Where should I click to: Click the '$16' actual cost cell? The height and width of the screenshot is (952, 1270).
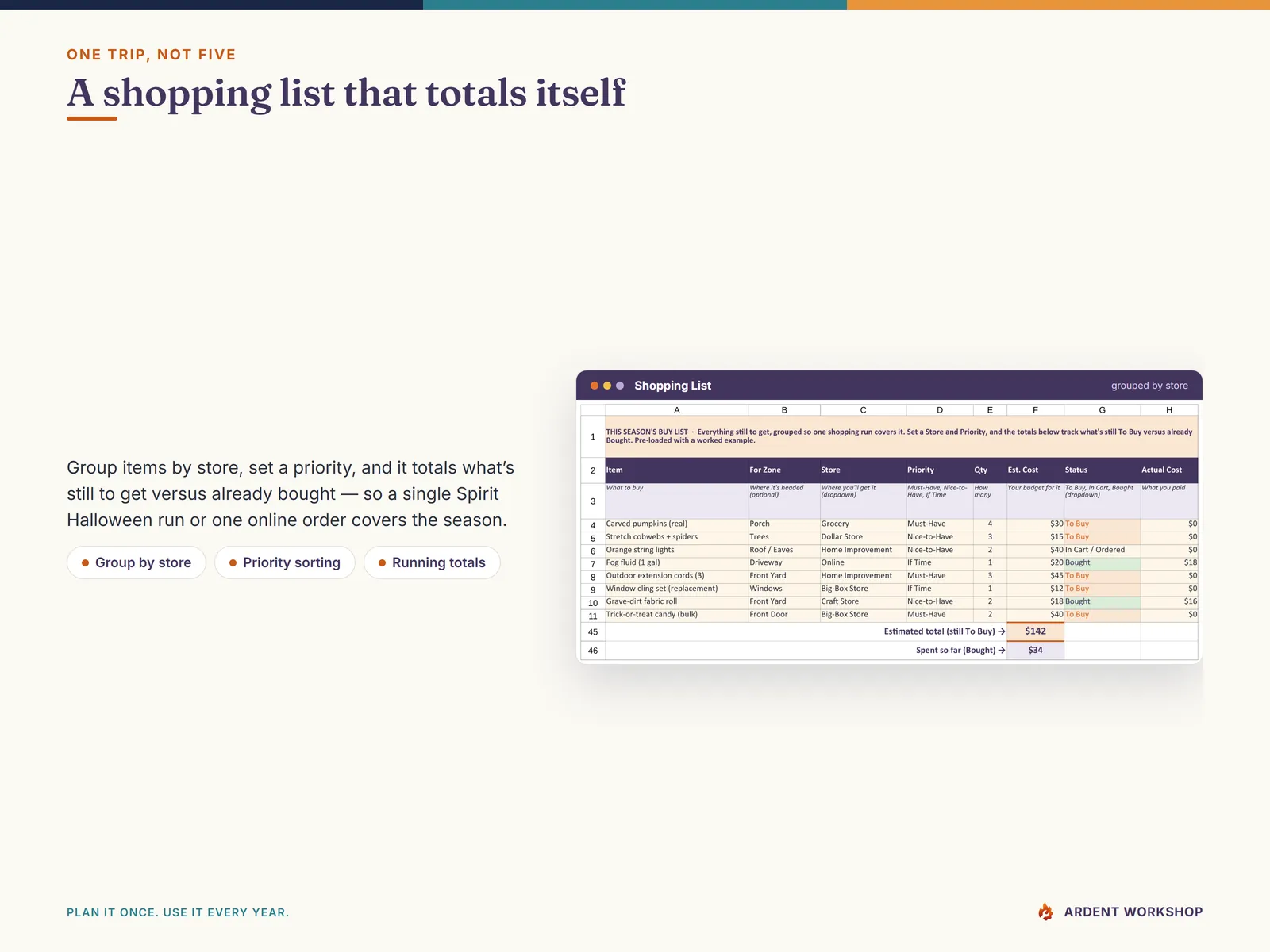(x=1169, y=601)
